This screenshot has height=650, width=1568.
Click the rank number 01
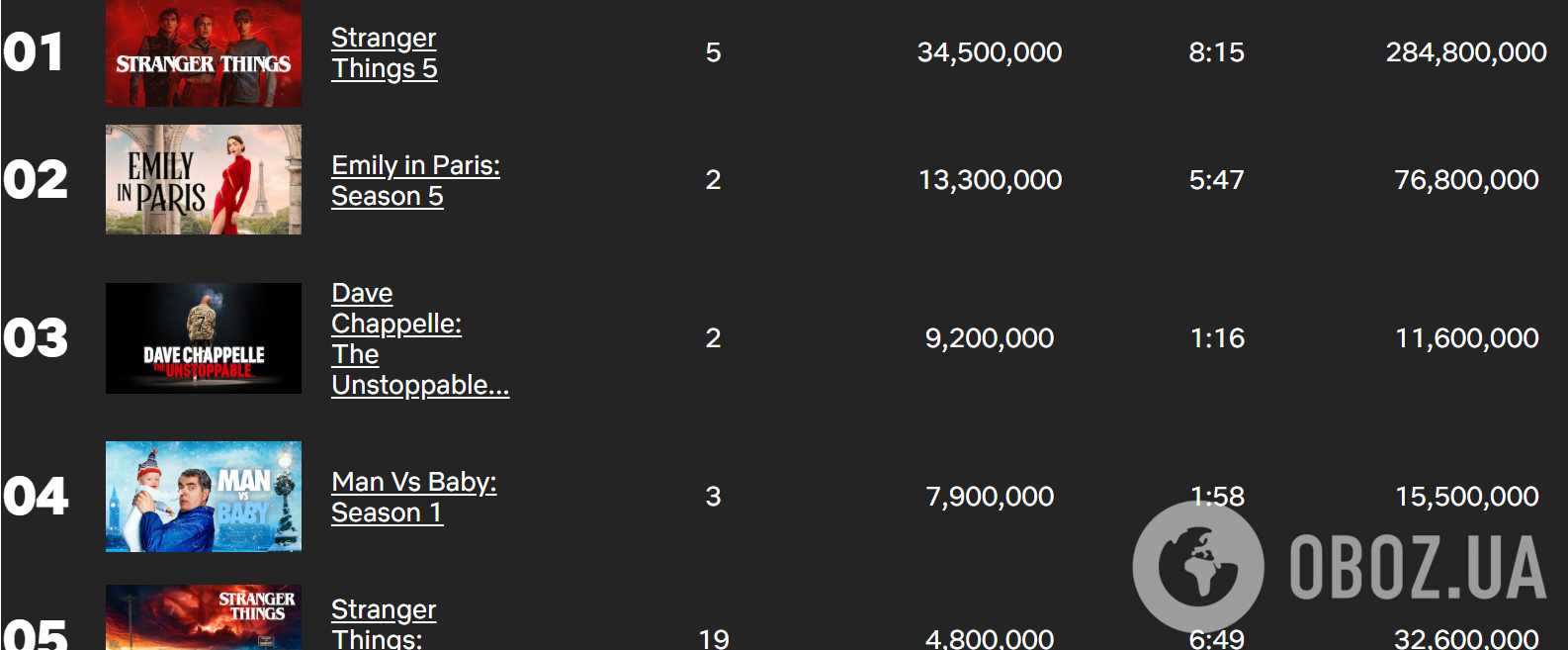tap(34, 52)
